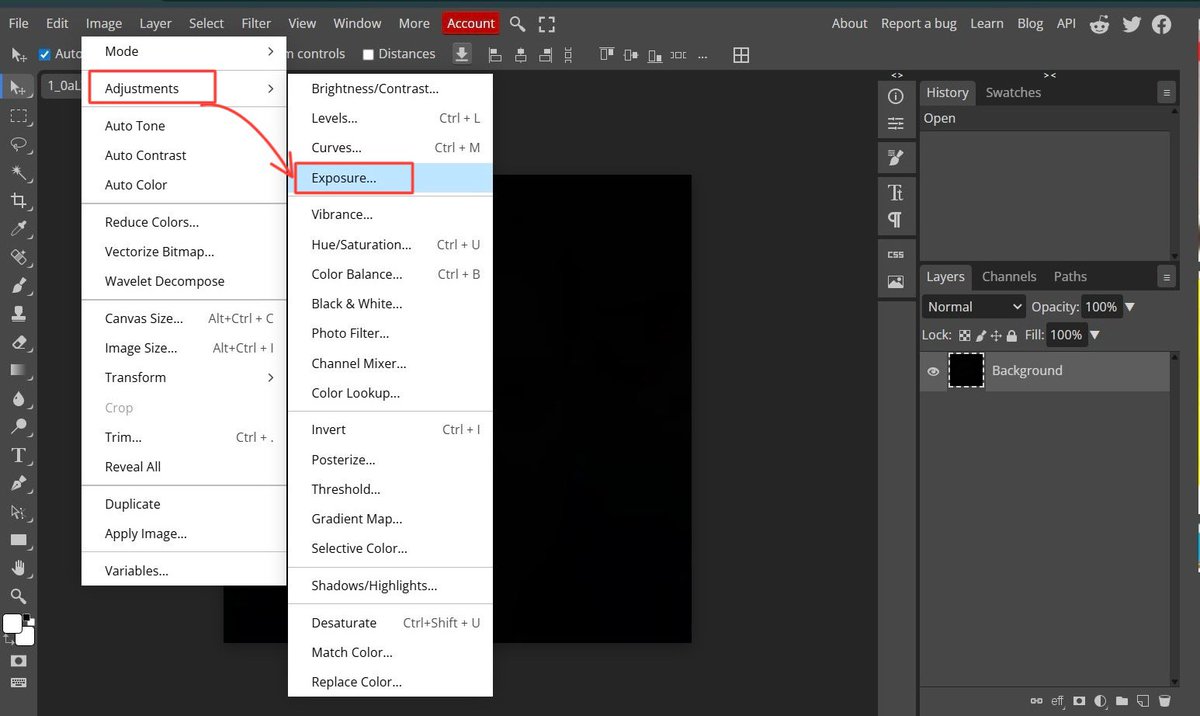Click the red Account button
Image resolution: width=1200 pixels, height=716 pixels.
pyautogui.click(x=471, y=23)
